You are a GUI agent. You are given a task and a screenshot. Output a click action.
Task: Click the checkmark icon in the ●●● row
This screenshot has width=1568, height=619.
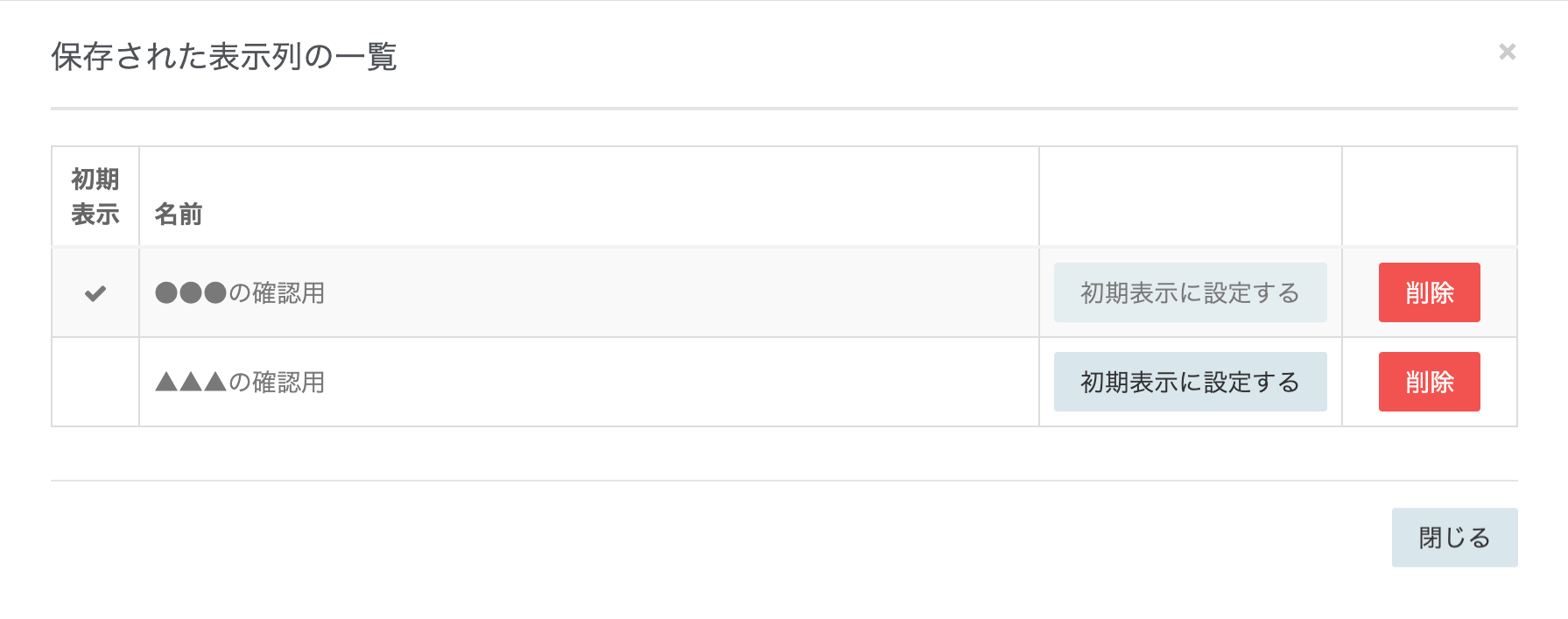tap(95, 293)
